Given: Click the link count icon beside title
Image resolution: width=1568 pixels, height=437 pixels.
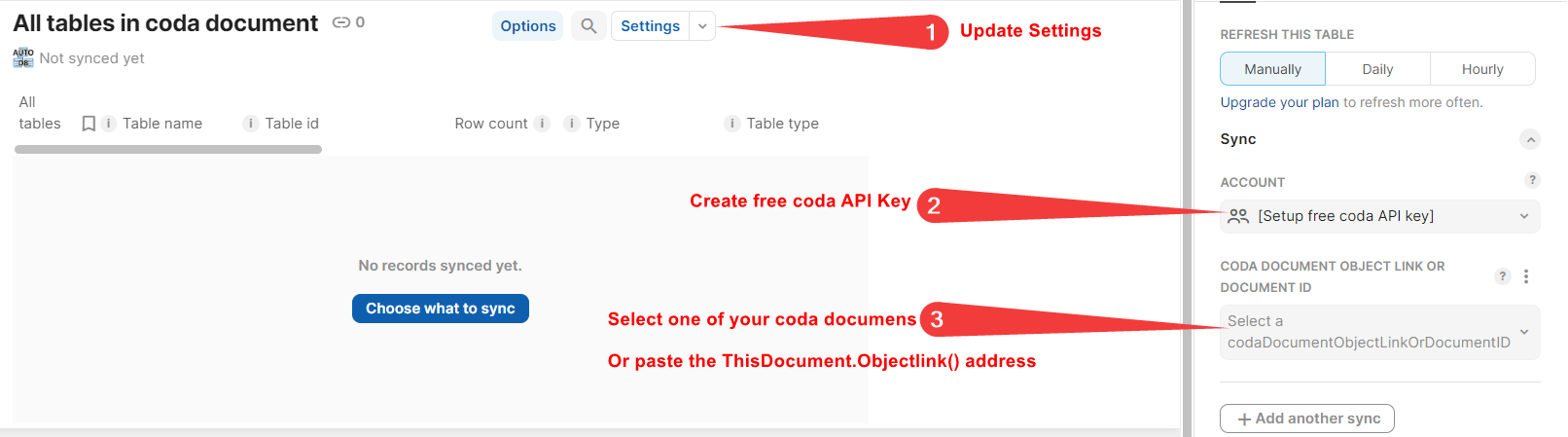Looking at the screenshot, I should pyautogui.click(x=341, y=22).
